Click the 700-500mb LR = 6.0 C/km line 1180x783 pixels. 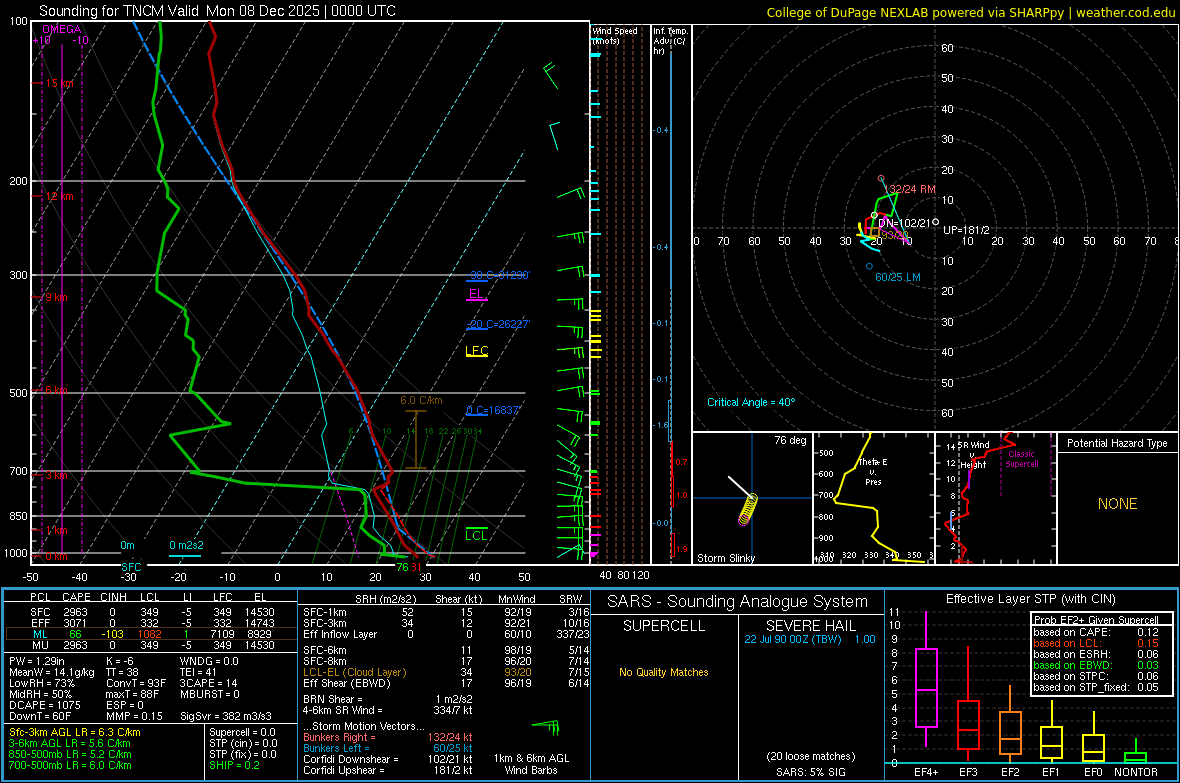pyautogui.click(x=70, y=765)
